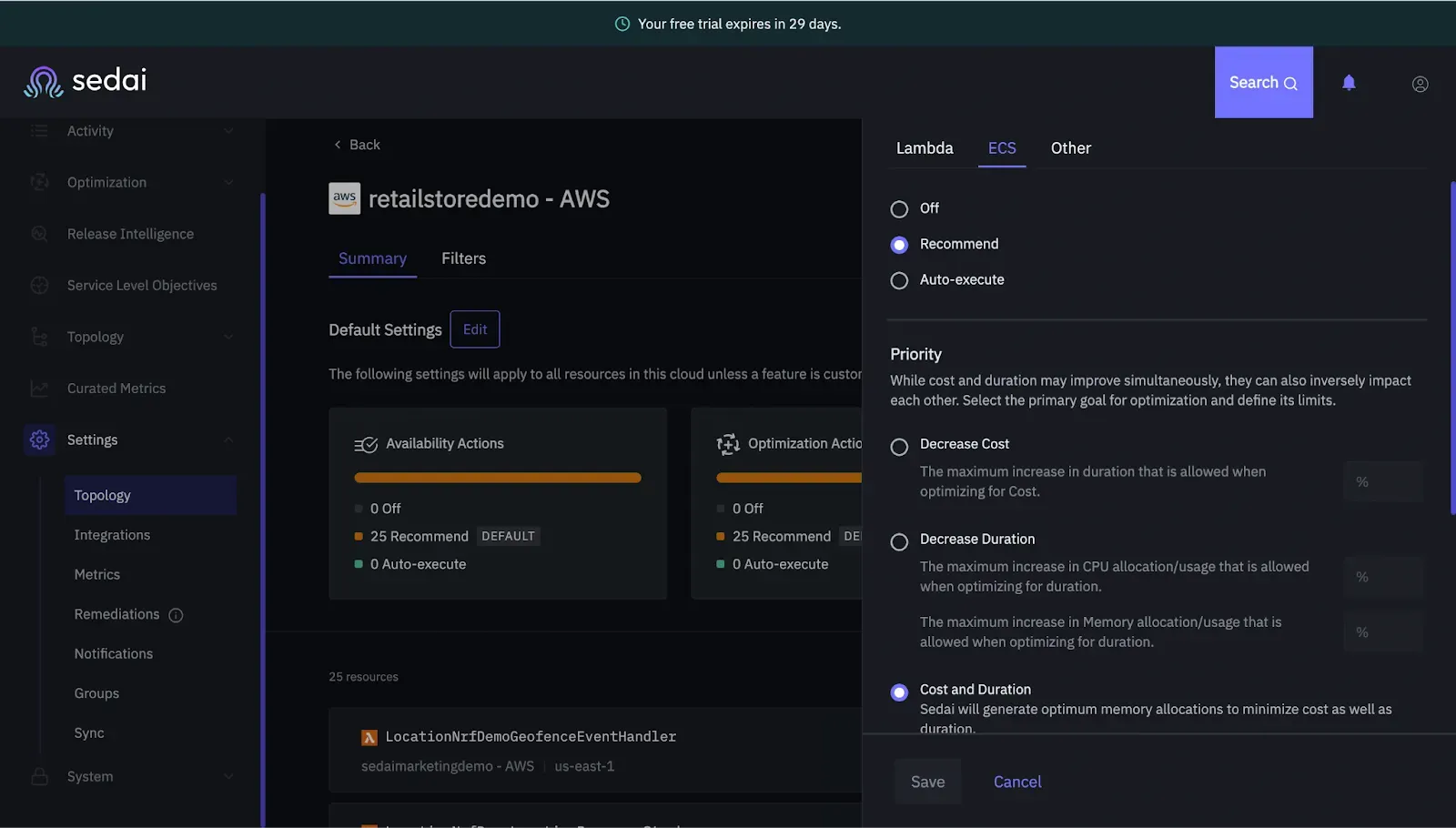
Task: Click the Decrease Cost duration percent field
Action: coord(1383,481)
